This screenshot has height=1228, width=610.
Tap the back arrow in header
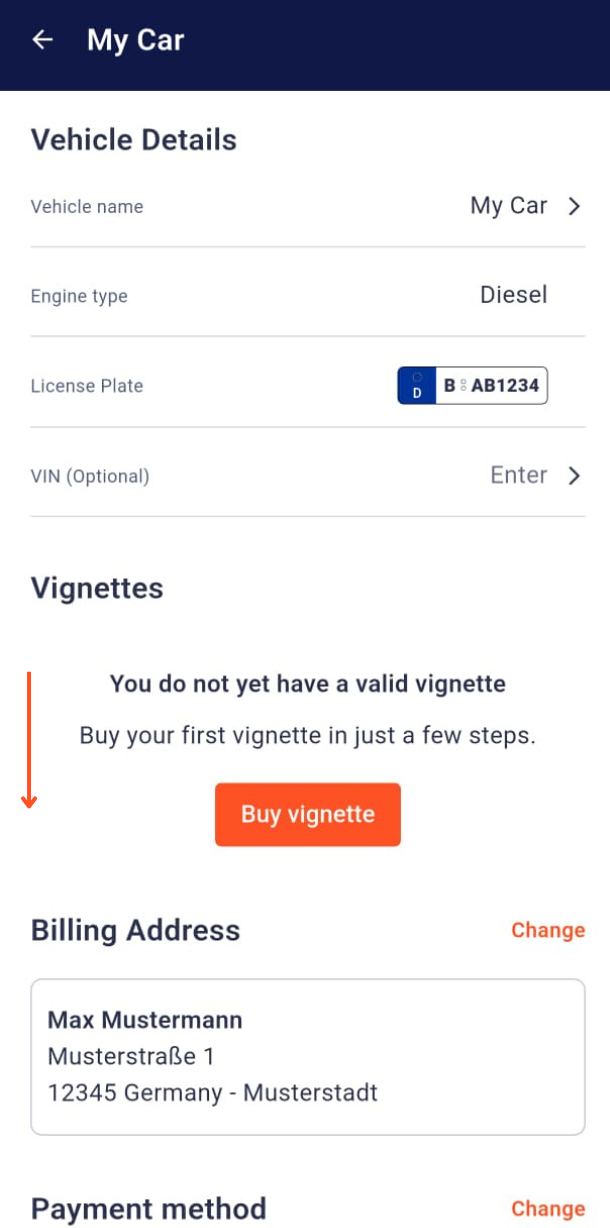[x=42, y=40]
